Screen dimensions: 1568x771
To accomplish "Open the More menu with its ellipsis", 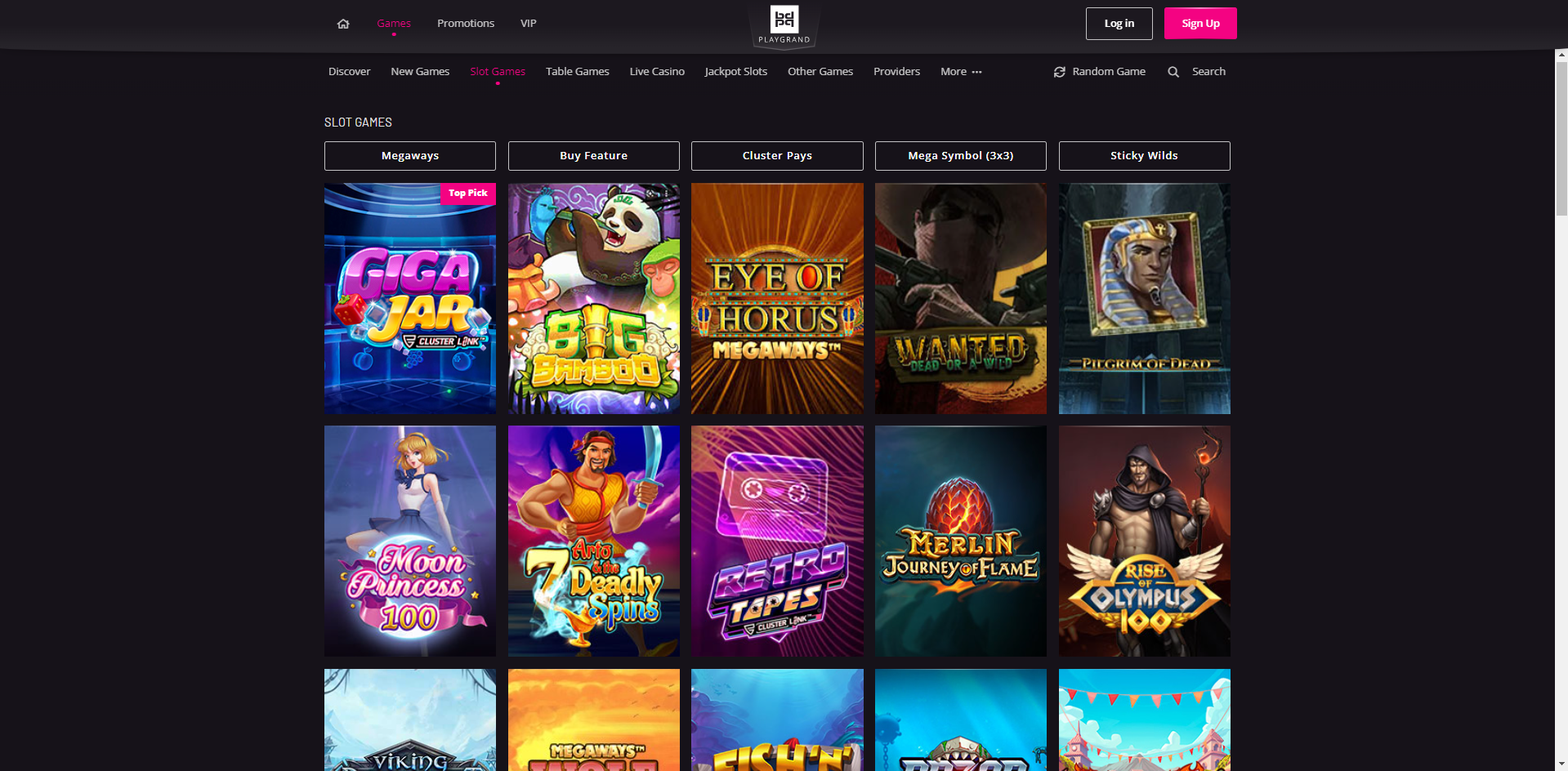I will (961, 72).
